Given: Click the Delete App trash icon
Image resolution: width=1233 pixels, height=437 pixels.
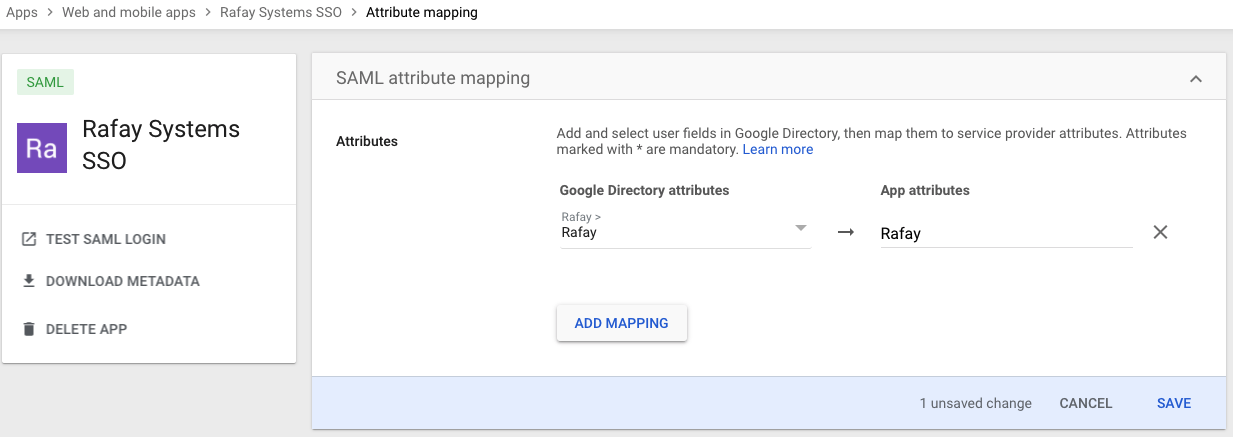Looking at the screenshot, I should [x=29, y=329].
